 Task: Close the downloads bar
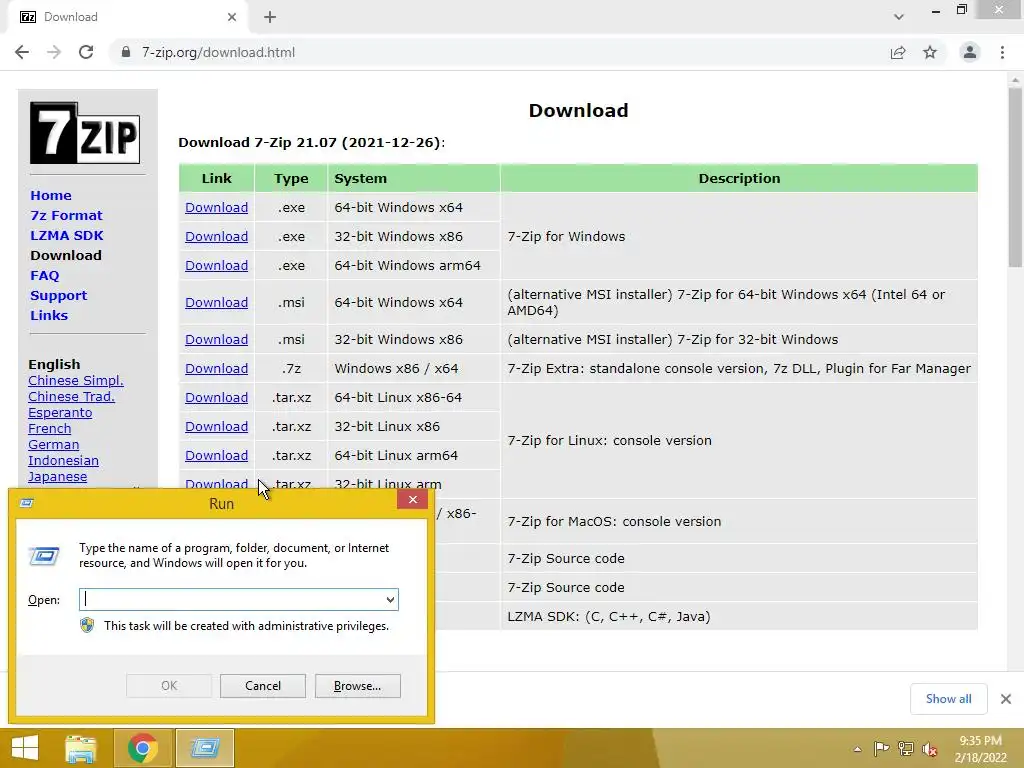(x=1006, y=699)
